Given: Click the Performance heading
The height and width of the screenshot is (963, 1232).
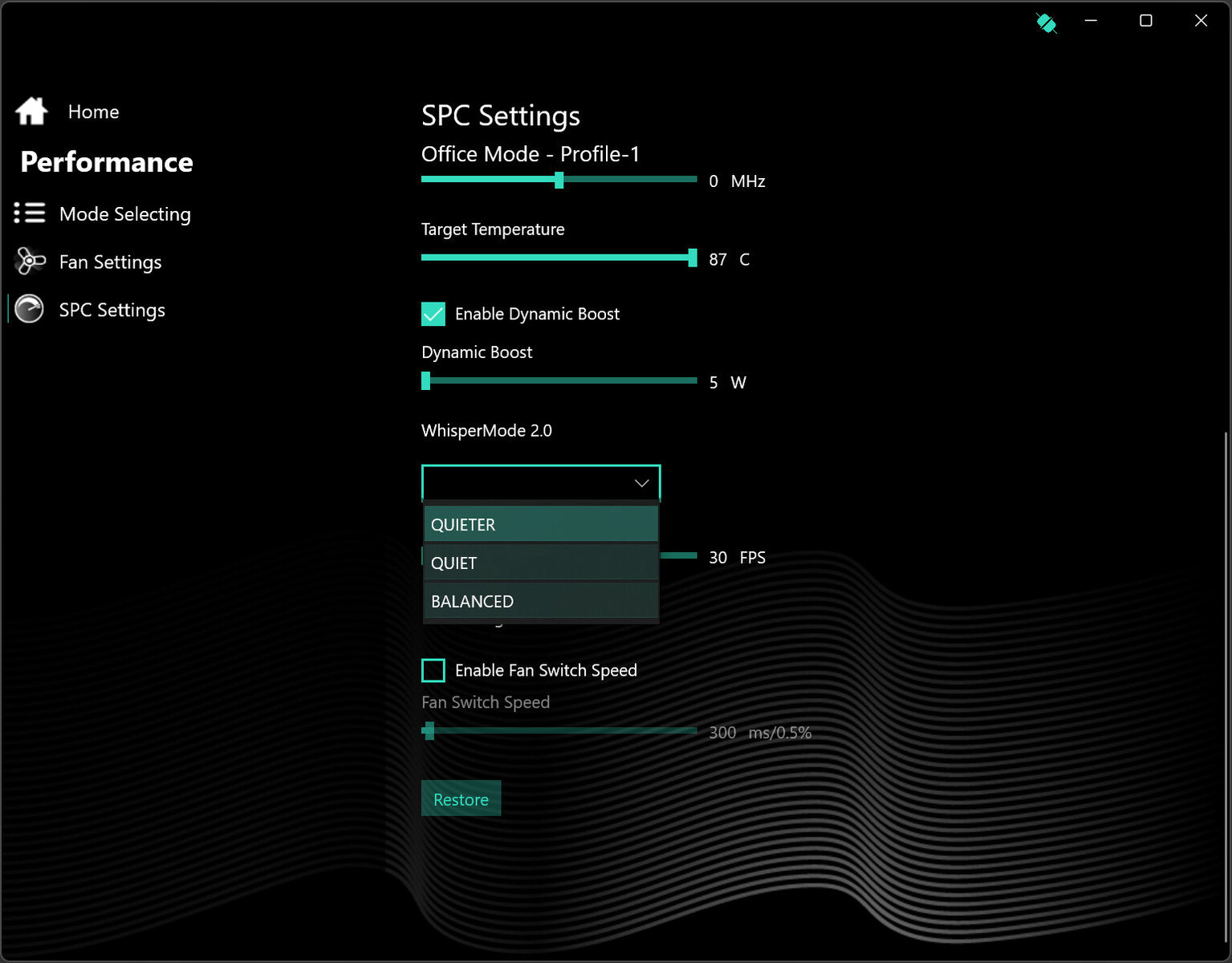Looking at the screenshot, I should coord(107,162).
